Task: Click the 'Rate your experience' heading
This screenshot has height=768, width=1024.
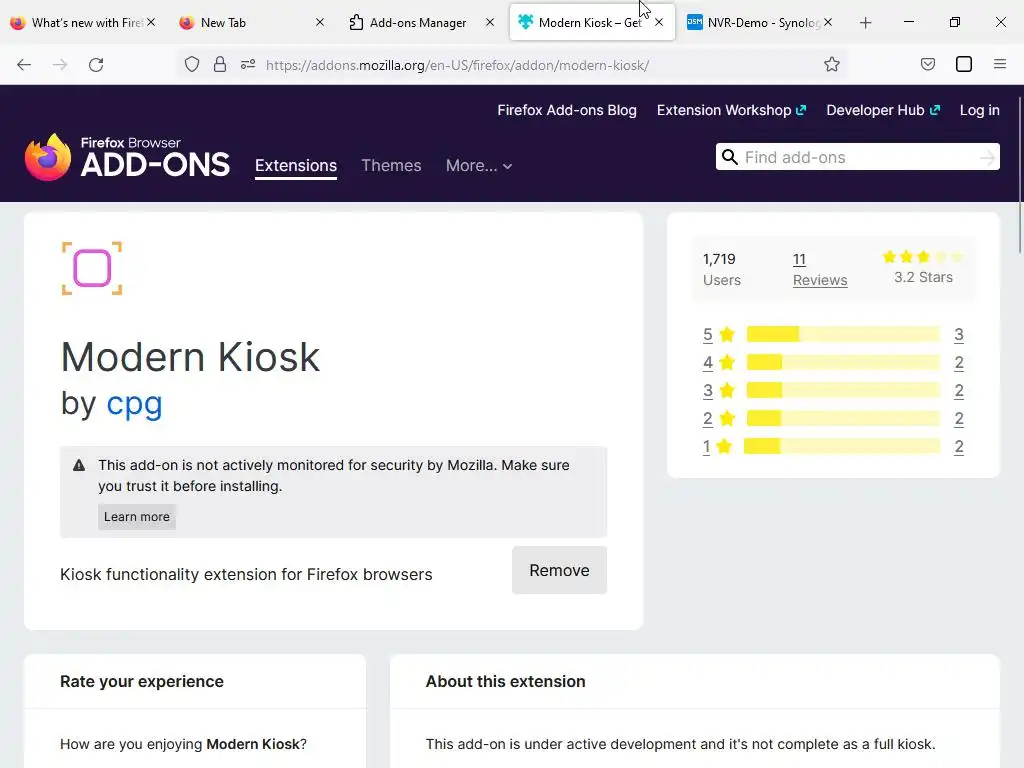Action: pos(142,682)
